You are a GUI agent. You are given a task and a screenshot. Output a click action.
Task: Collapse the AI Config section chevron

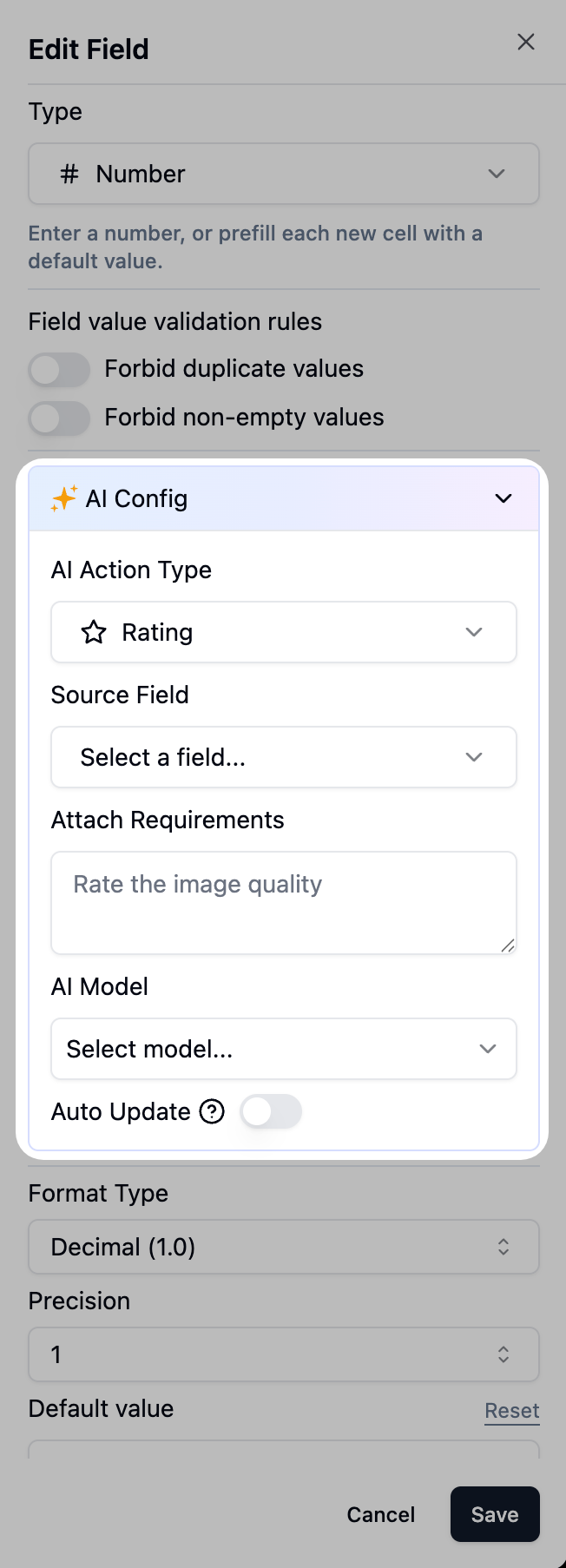[x=503, y=498]
